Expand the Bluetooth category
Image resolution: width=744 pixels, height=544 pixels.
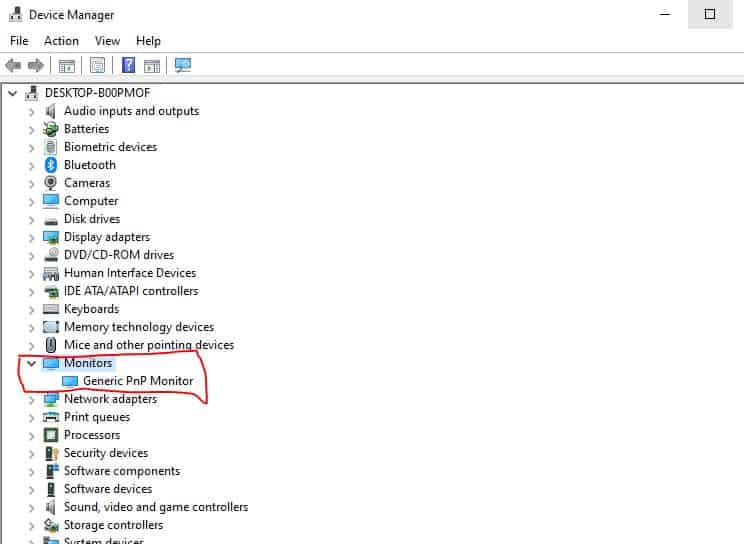[x=31, y=166]
